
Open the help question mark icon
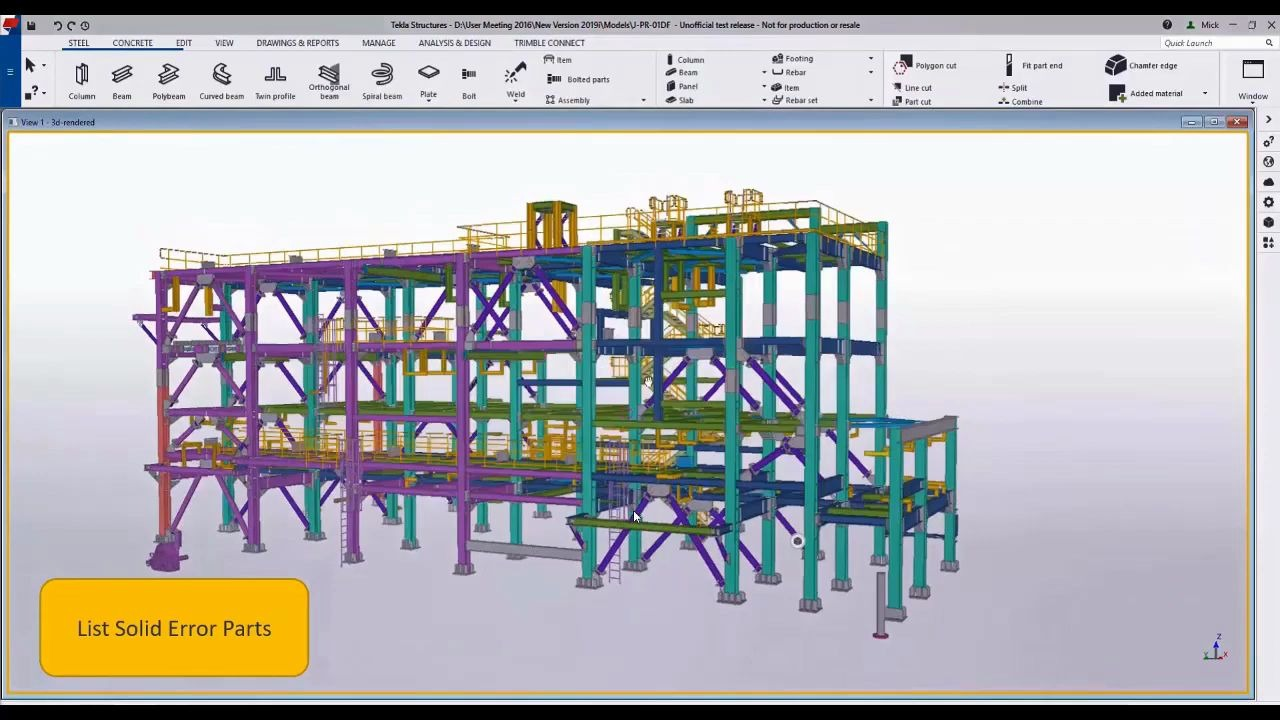point(1167,25)
